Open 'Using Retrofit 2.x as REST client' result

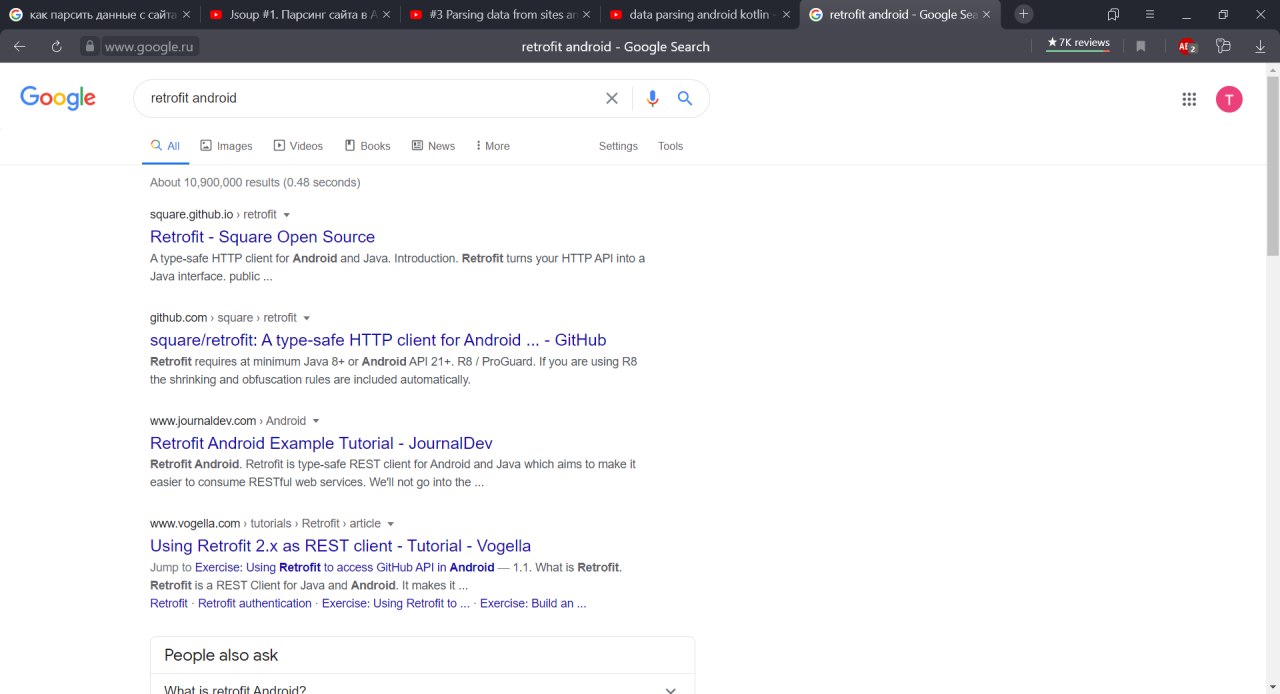(340, 546)
